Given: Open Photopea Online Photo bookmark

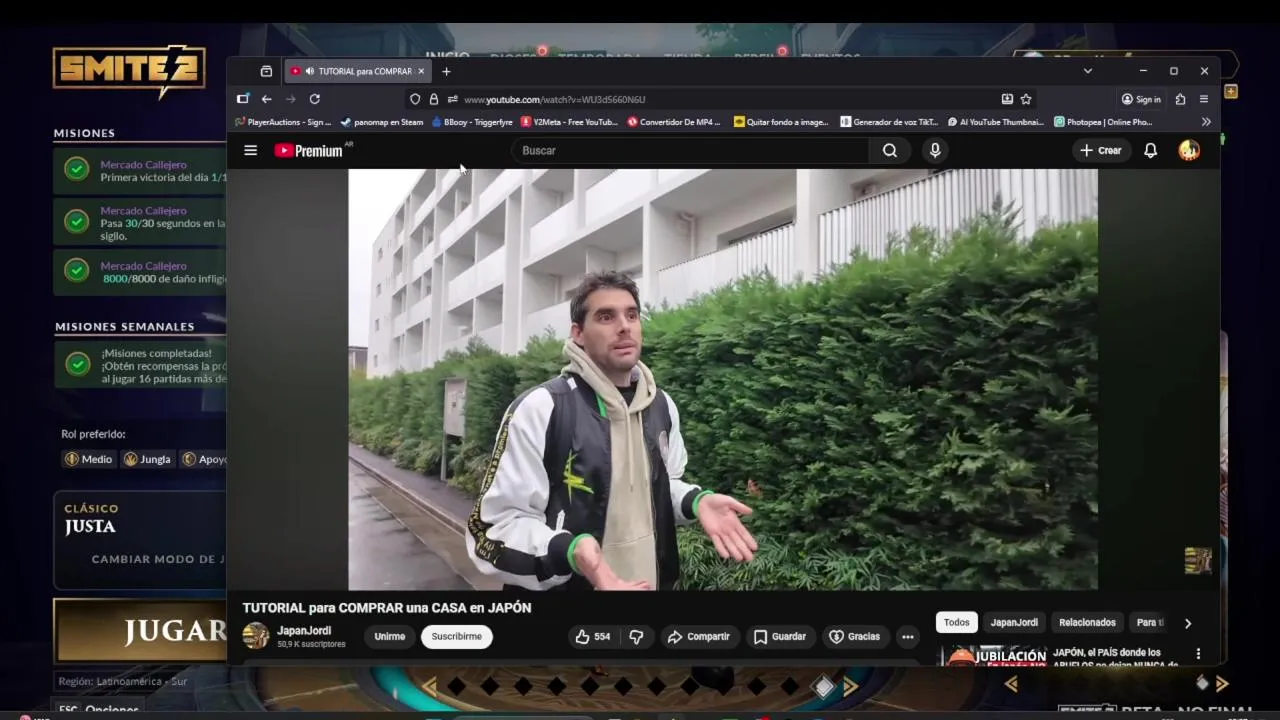Looking at the screenshot, I should coord(1103,122).
